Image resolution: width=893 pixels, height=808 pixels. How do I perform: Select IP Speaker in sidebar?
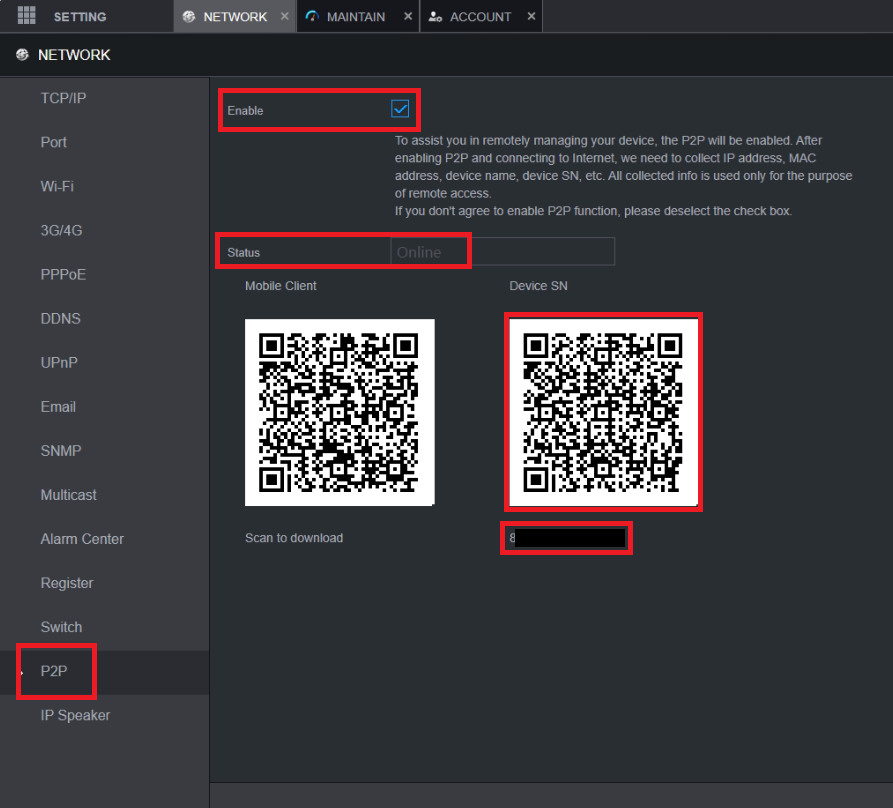[x=75, y=715]
